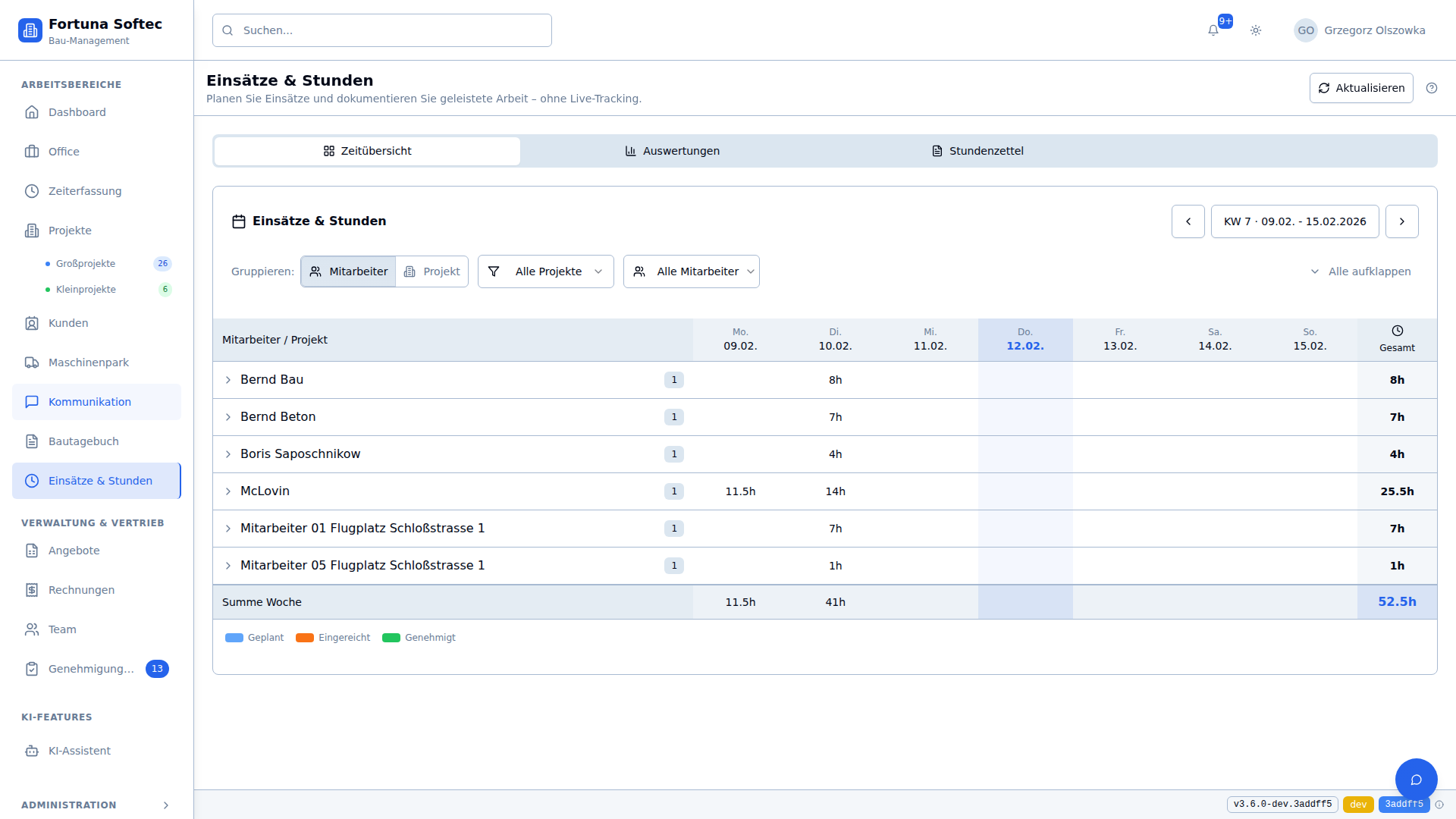Open Maschinenpark in sidebar

pos(89,362)
